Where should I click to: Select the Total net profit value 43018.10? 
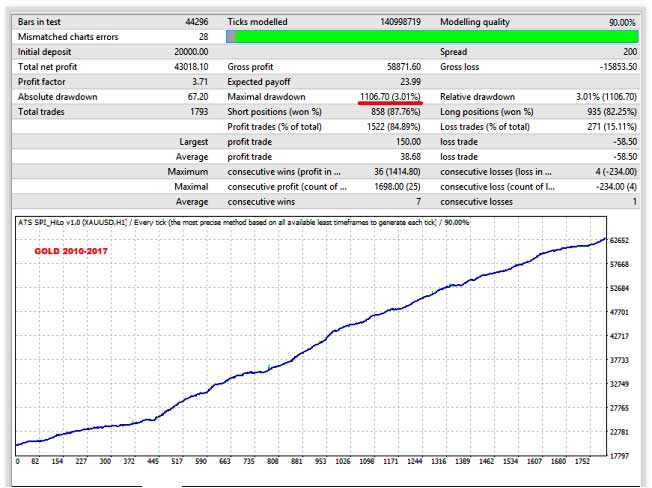point(187,66)
